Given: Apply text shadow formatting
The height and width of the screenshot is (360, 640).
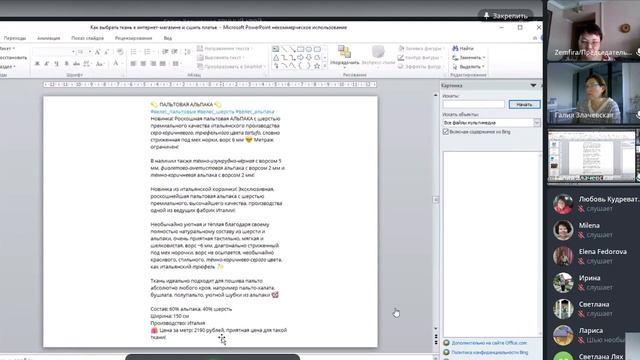Looking at the screenshot, I should (x=67, y=64).
